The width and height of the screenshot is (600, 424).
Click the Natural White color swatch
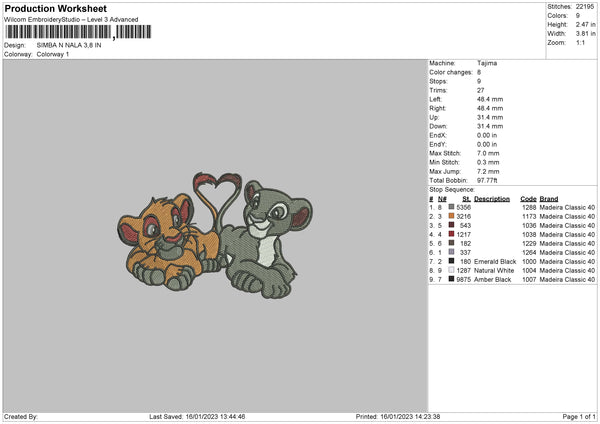pos(452,270)
